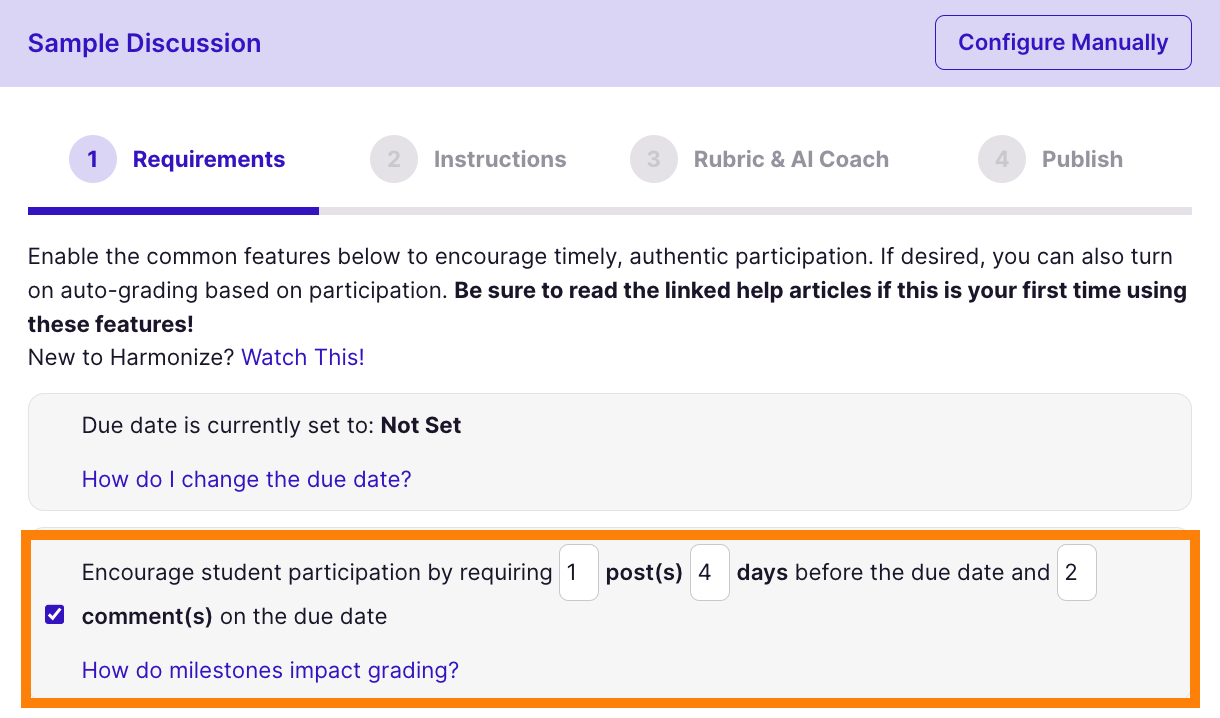Viewport: 1220px width, 718px height.
Task: Go to Rubric & AI Coach label
Action: coord(791,160)
